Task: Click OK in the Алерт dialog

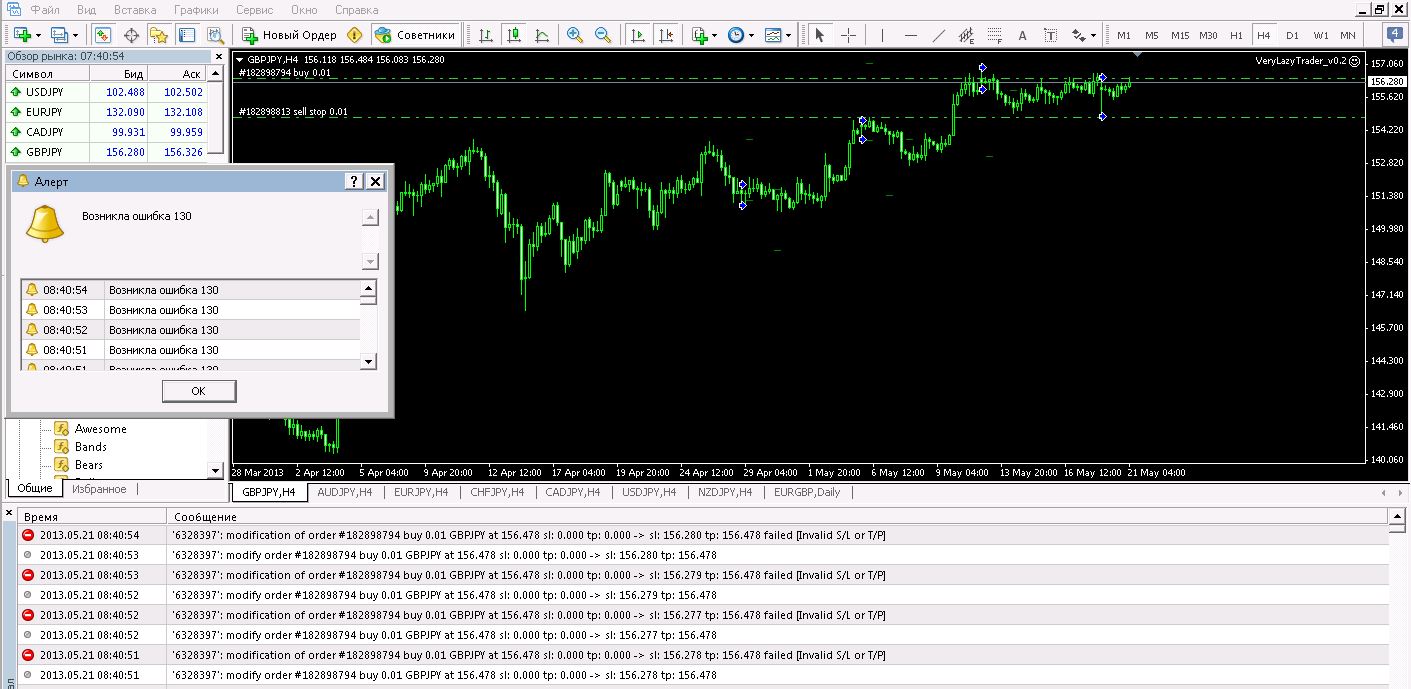Action: [198, 391]
